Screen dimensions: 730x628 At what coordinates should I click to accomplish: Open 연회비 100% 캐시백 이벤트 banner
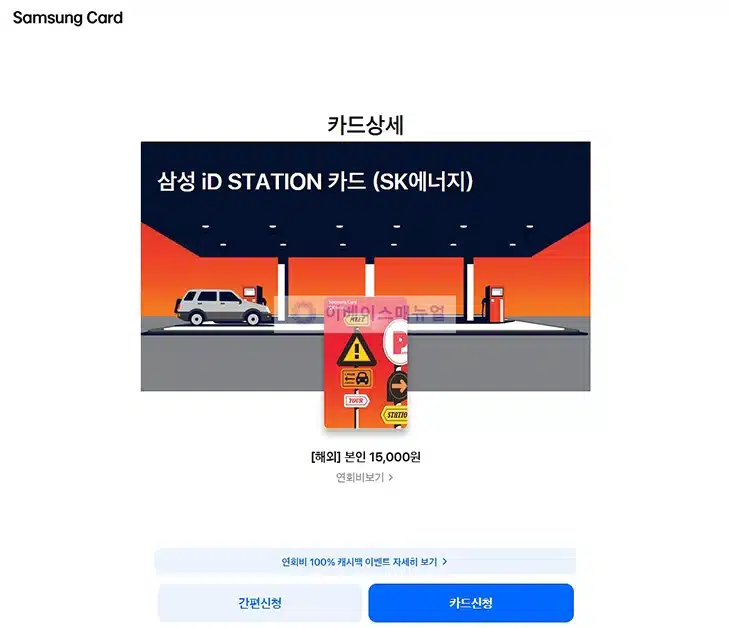tap(365, 561)
